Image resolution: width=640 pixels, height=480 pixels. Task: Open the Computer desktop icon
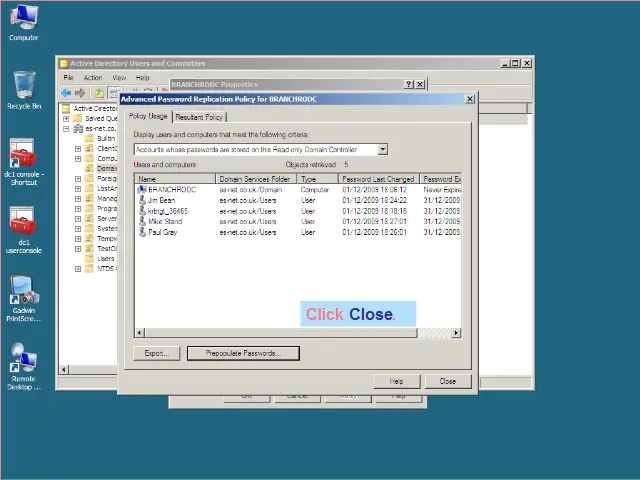tap(24, 23)
